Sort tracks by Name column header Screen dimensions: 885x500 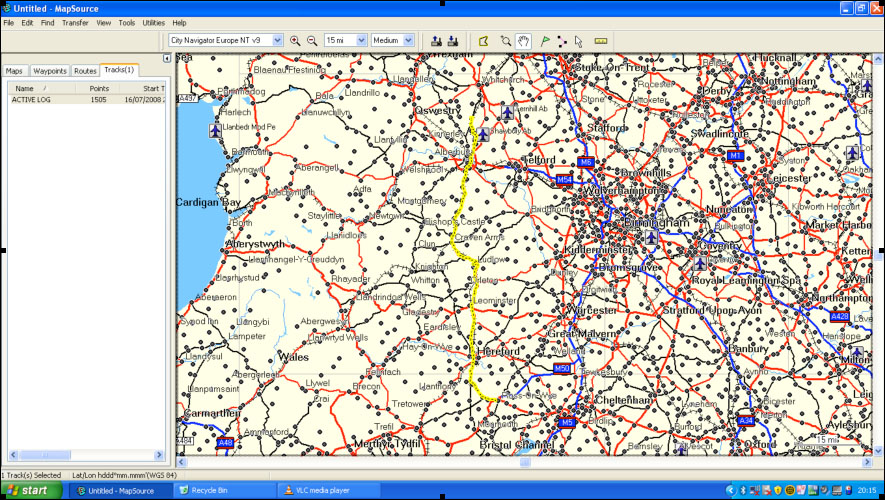click(41, 88)
